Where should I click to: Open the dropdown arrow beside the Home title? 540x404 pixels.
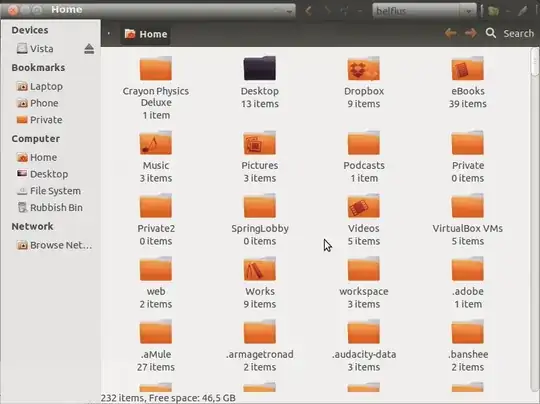point(289,11)
